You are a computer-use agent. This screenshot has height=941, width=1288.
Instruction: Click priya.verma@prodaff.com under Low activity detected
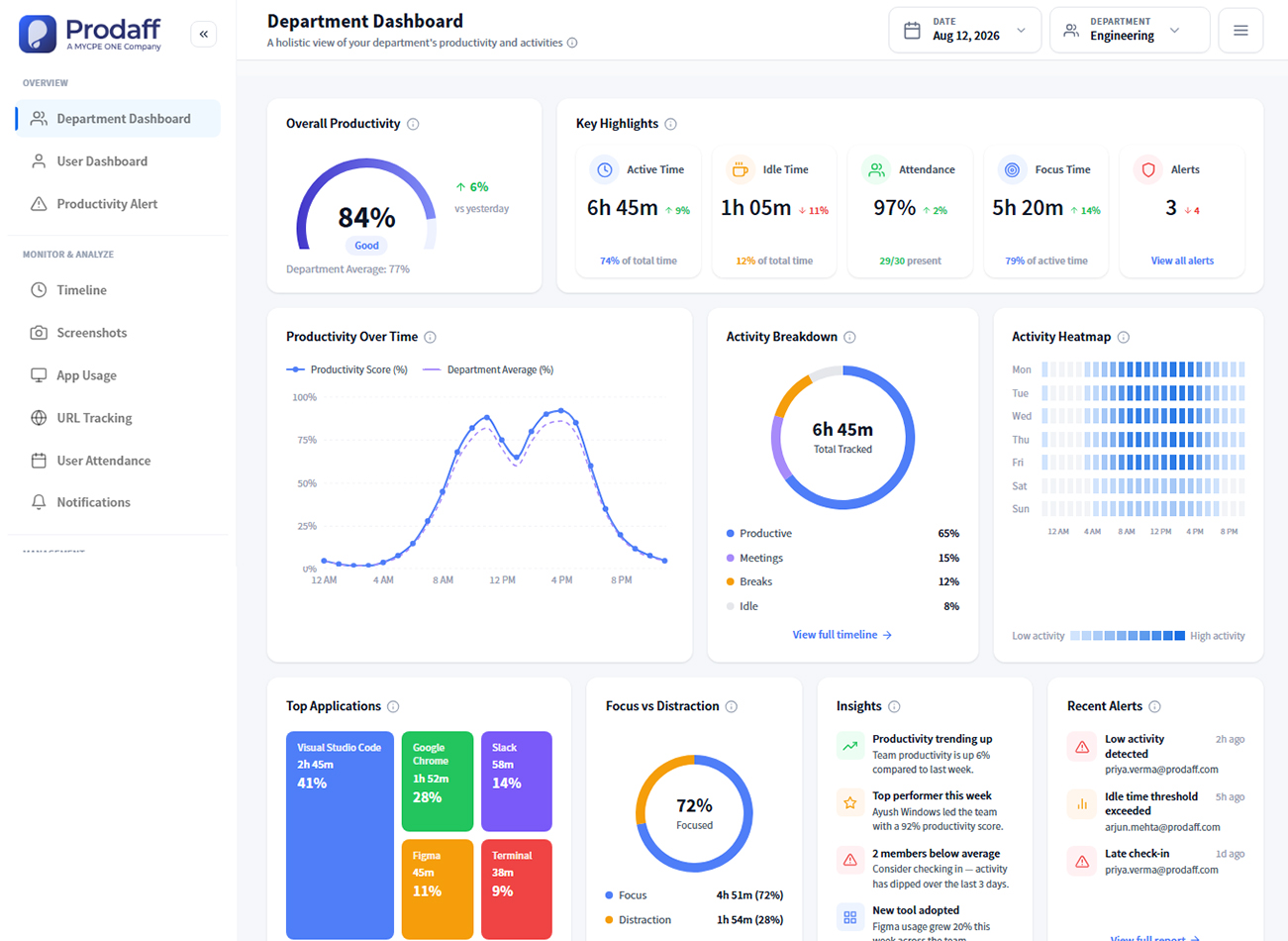pyautogui.click(x=1161, y=770)
